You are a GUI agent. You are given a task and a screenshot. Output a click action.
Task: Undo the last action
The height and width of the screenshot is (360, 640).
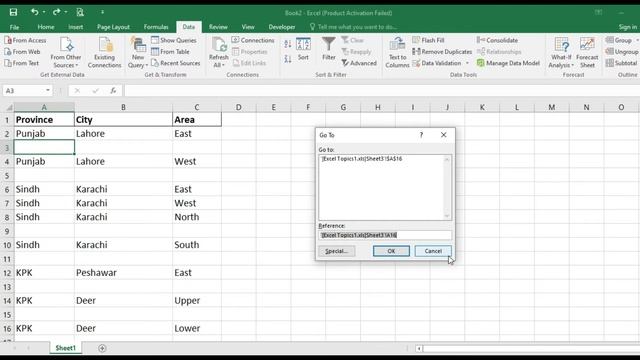pyautogui.click(x=34, y=12)
